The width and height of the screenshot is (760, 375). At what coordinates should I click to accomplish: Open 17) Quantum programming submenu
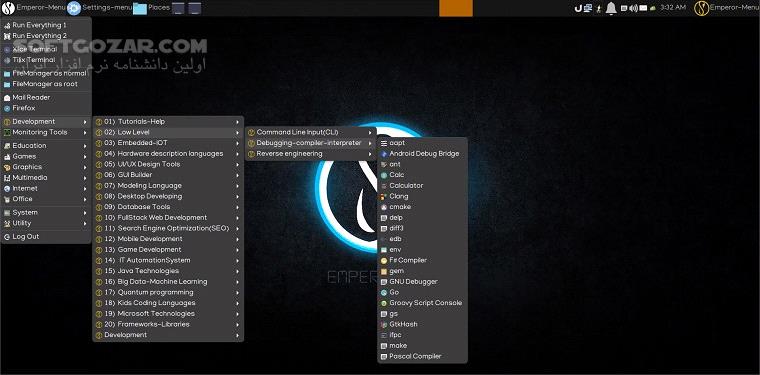[168, 292]
